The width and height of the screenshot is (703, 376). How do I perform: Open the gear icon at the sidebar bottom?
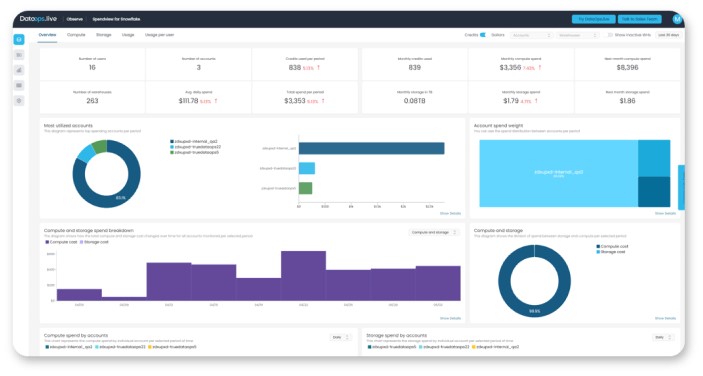click(19, 100)
